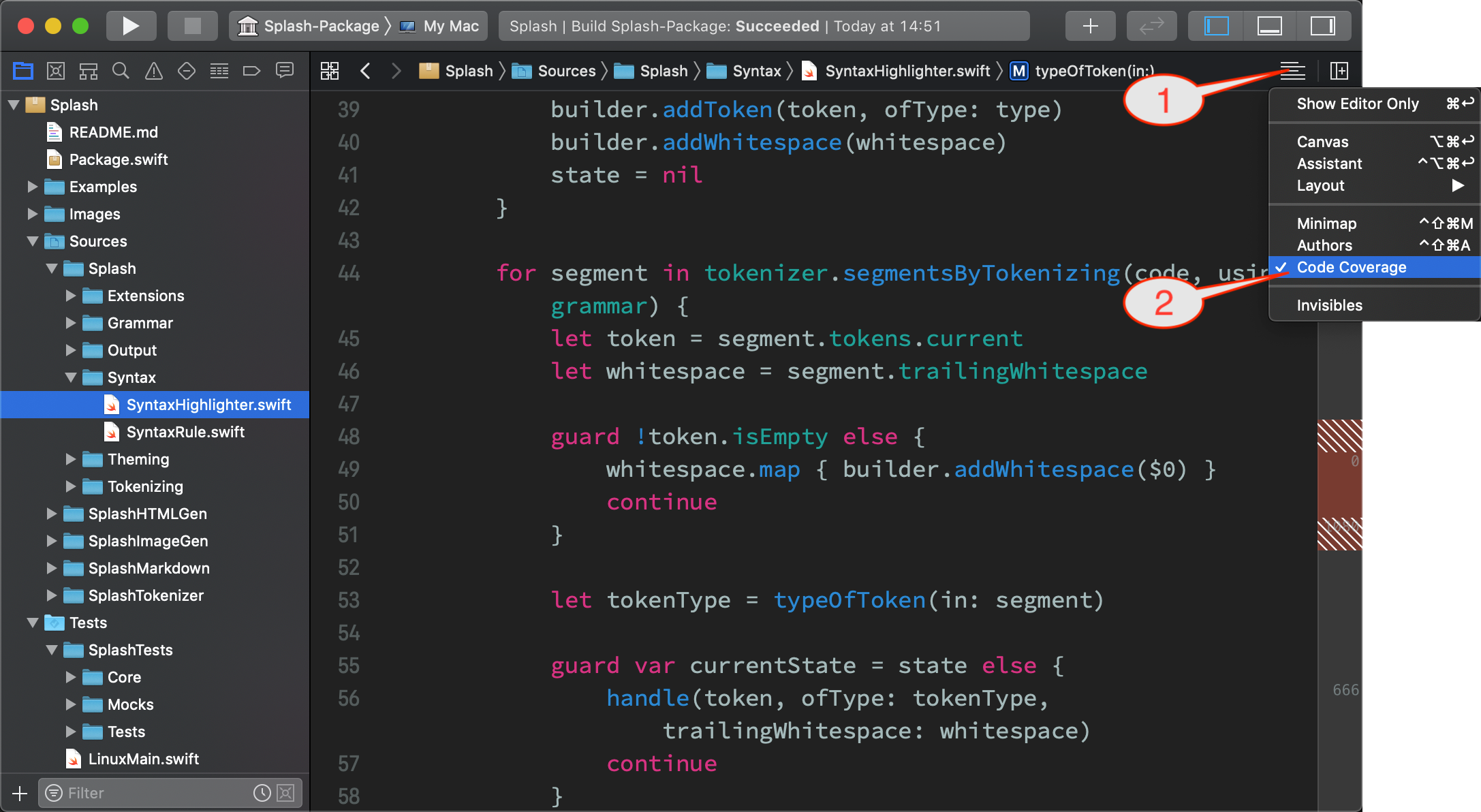
Task: Select SyntaxRule.swift
Action: point(155,432)
